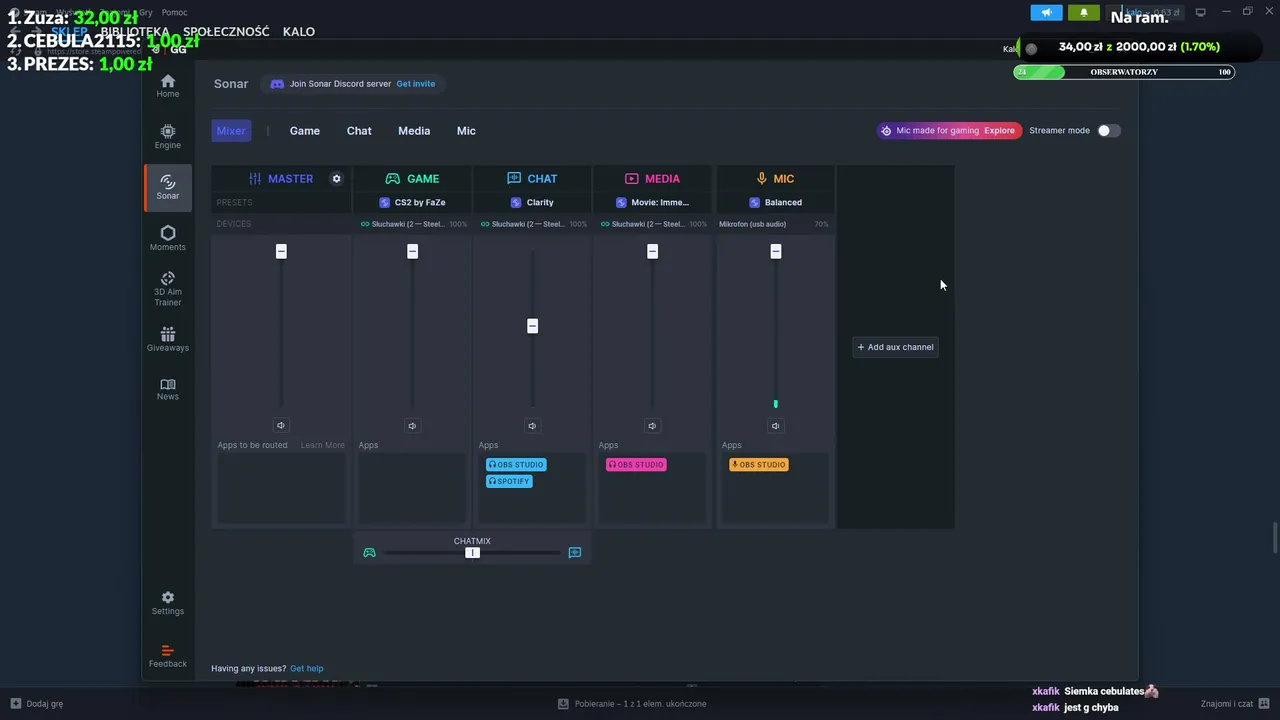1280x720 pixels.
Task: Click Spotify app tag in Chat channel
Action: click(509, 481)
